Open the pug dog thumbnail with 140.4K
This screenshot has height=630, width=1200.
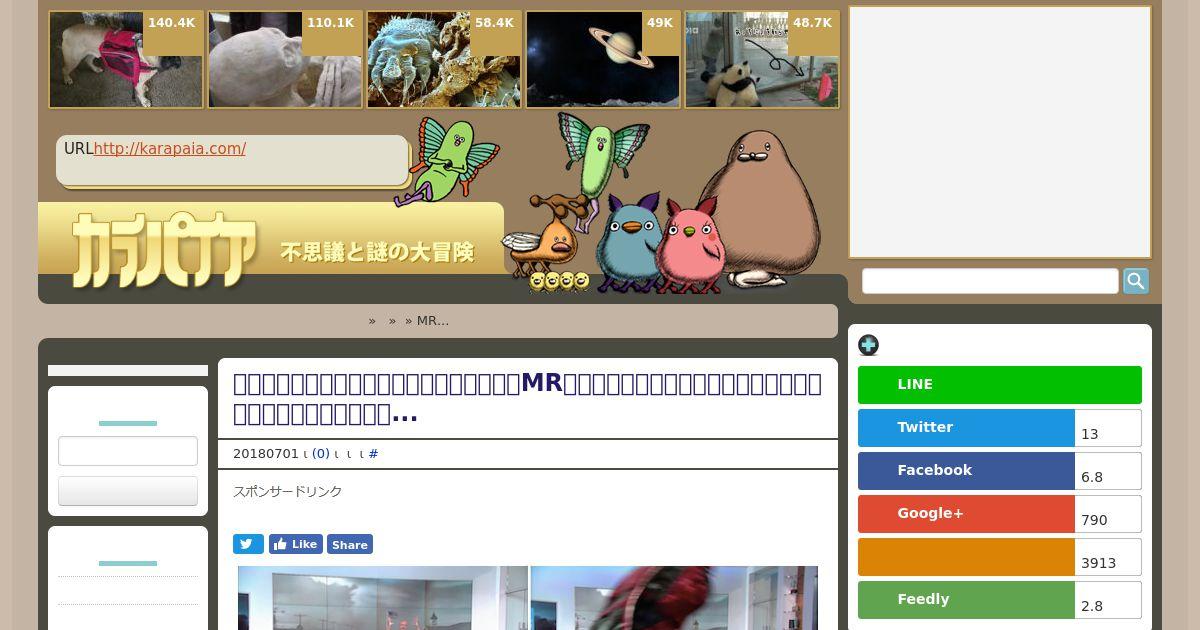(x=126, y=60)
